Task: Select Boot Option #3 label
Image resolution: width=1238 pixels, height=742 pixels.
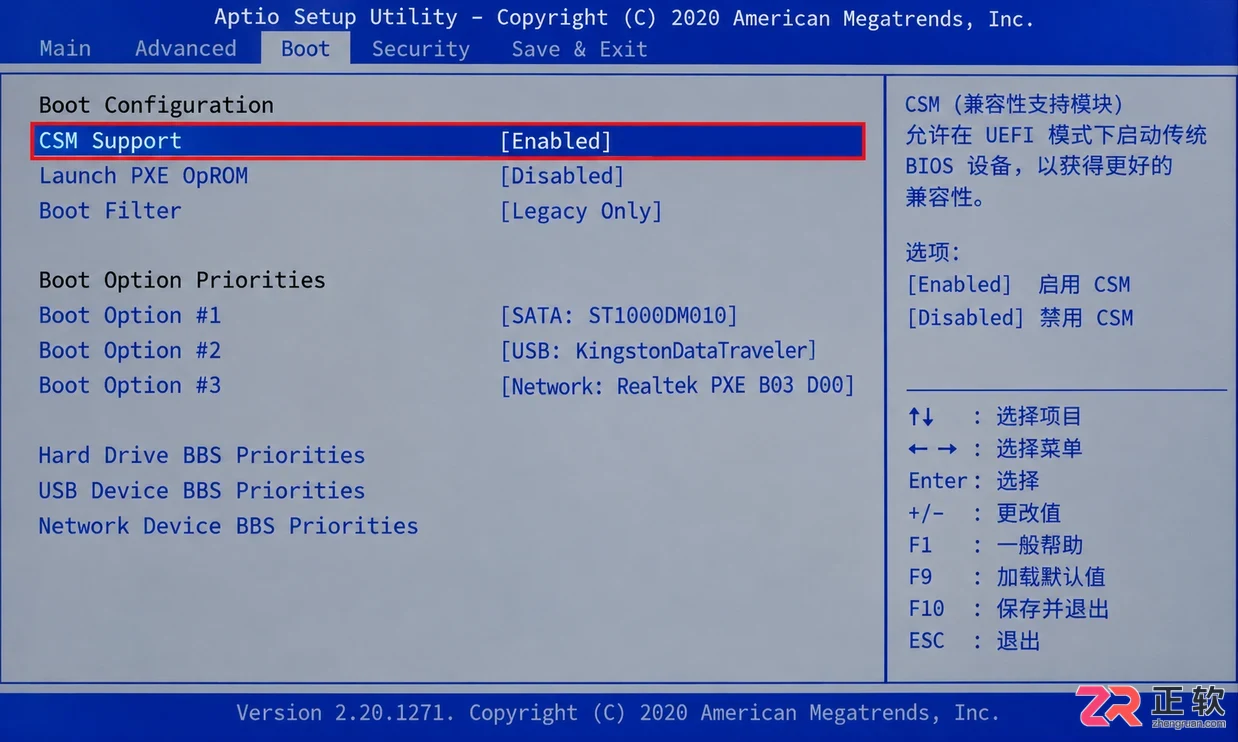Action: click(130, 386)
